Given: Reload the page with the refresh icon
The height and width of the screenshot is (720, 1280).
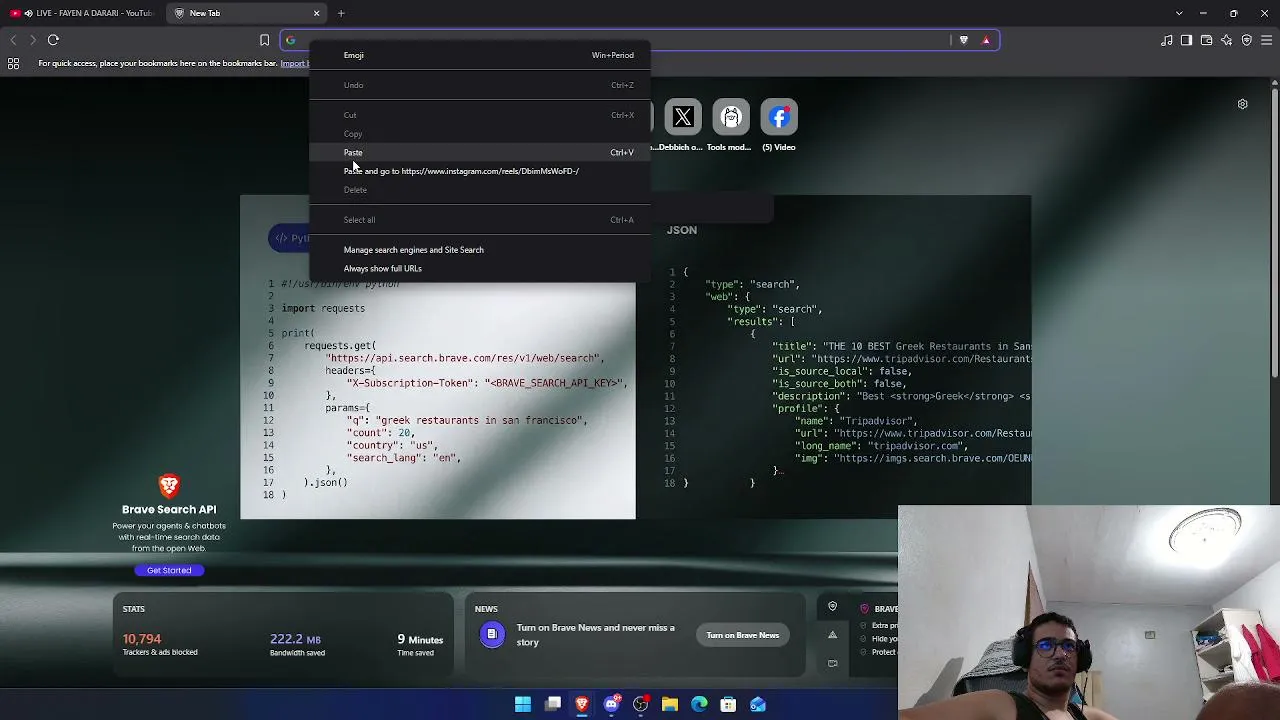Looking at the screenshot, I should click(x=53, y=40).
